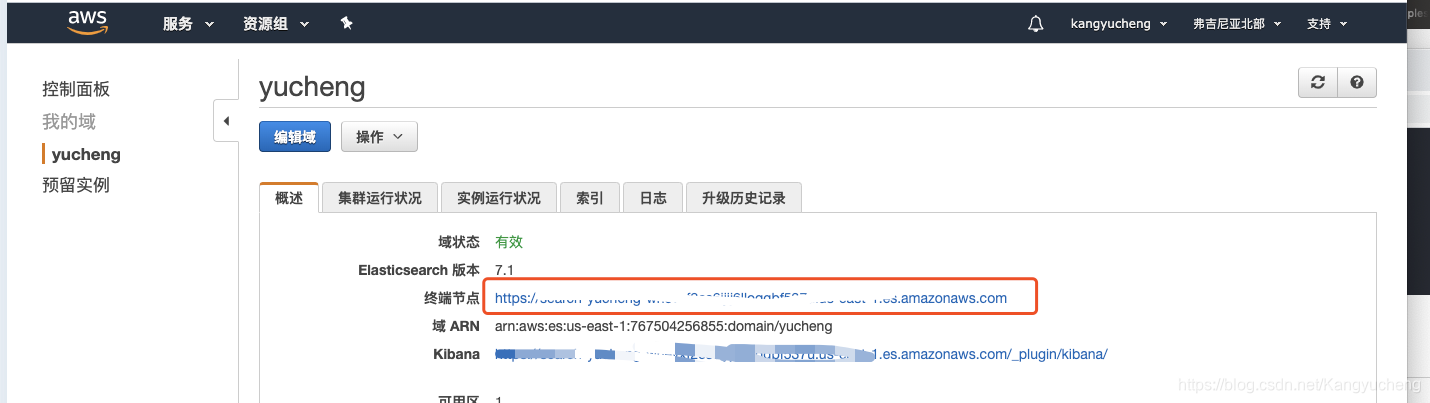Open the 操作 actions dropdown

point(379,137)
